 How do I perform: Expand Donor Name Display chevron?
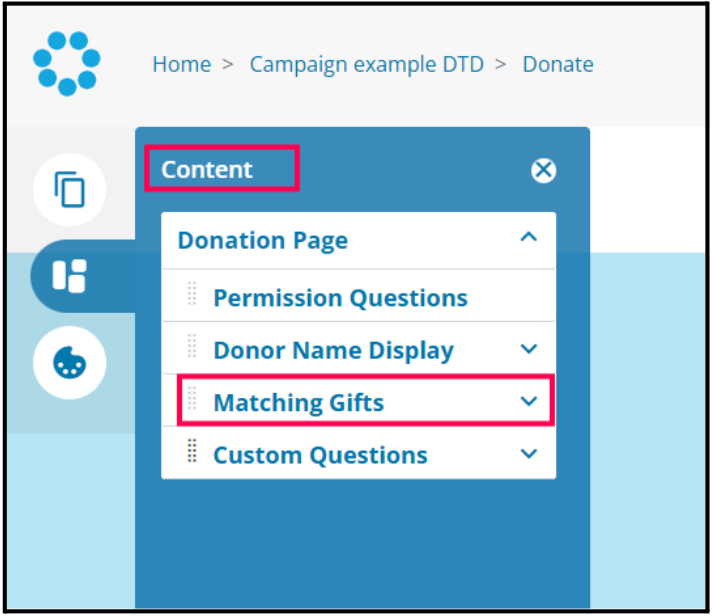[529, 349]
